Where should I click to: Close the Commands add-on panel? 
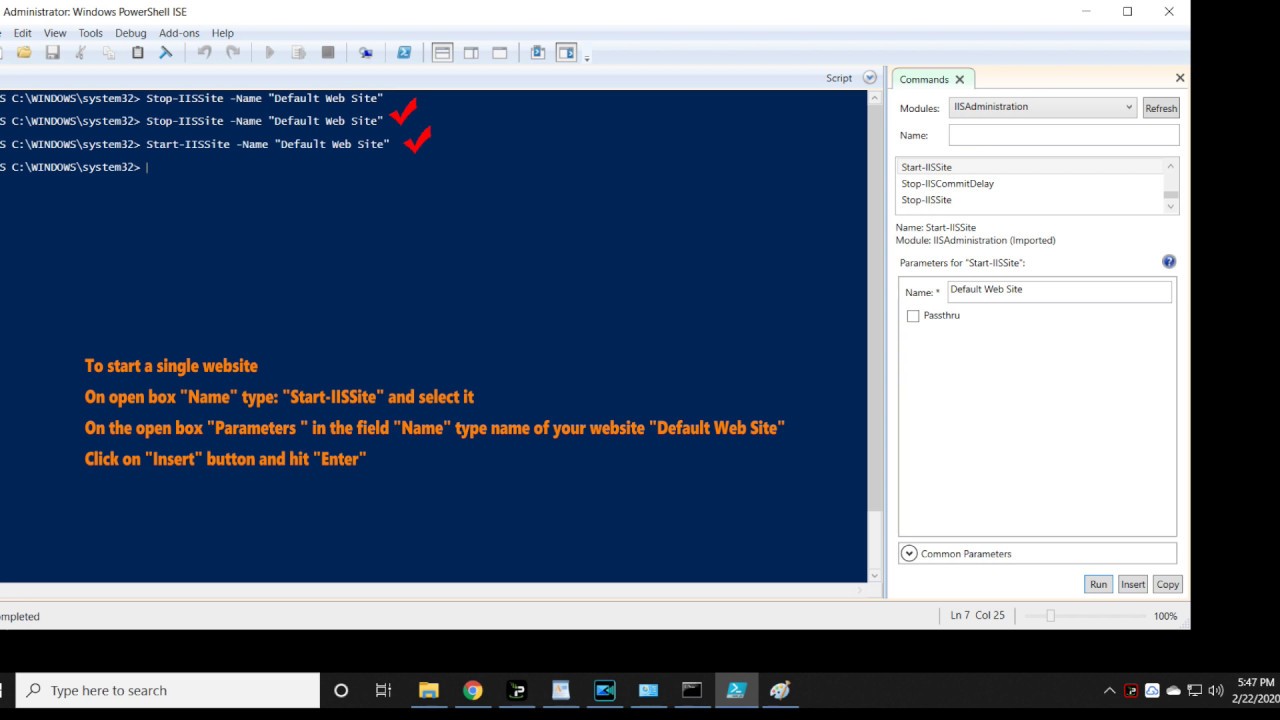(1180, 78)
